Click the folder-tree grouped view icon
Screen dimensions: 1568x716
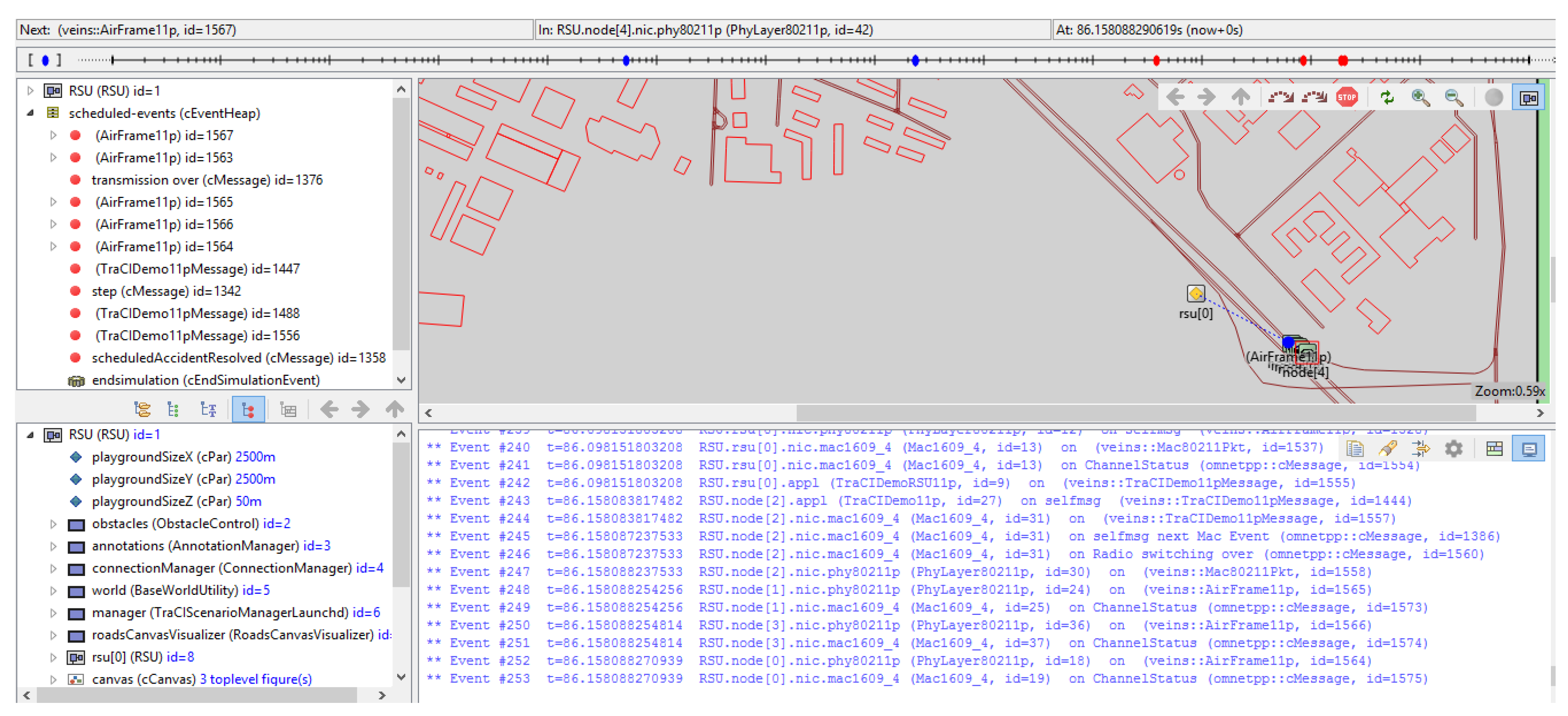(x=142, y=409)
